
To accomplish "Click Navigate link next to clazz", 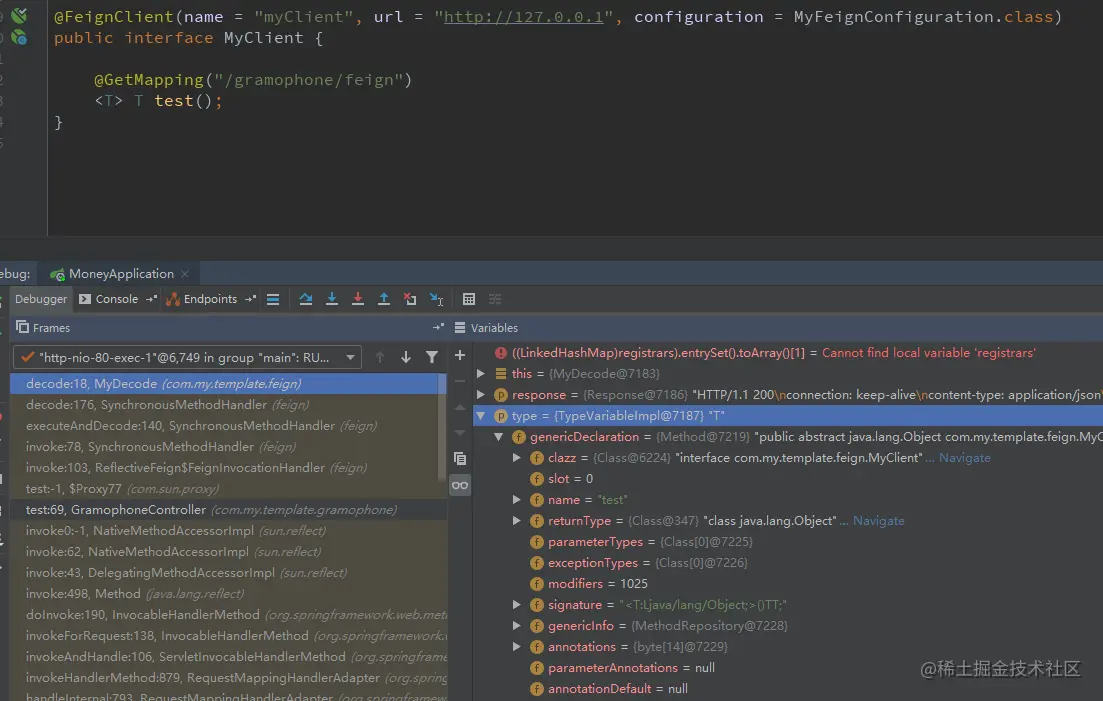I will tap(964, 458).
